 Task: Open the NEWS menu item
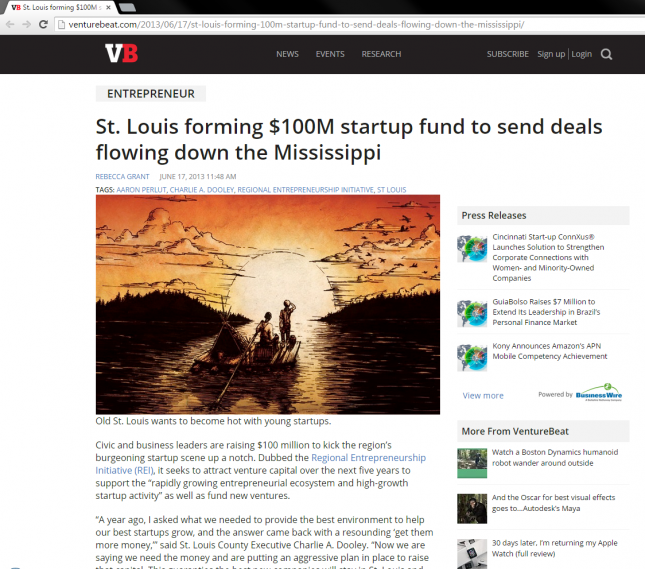[287, 54]
